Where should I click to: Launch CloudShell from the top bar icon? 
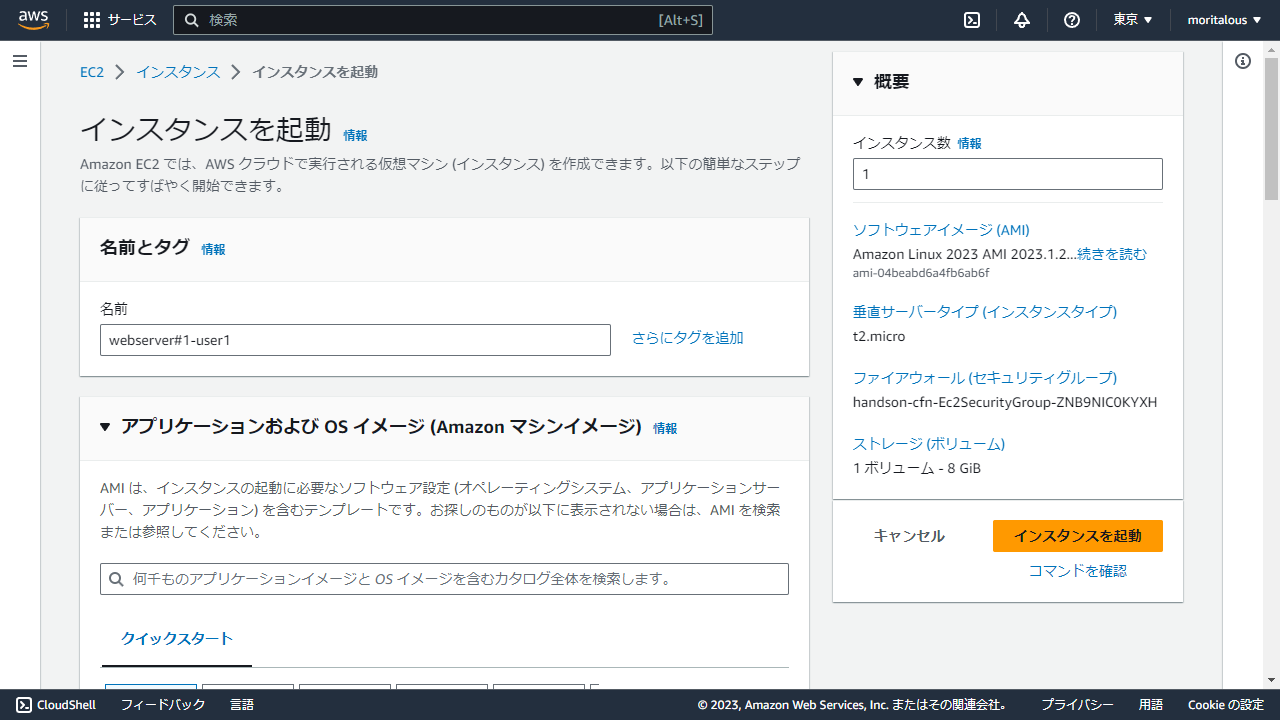coord(971,20)
